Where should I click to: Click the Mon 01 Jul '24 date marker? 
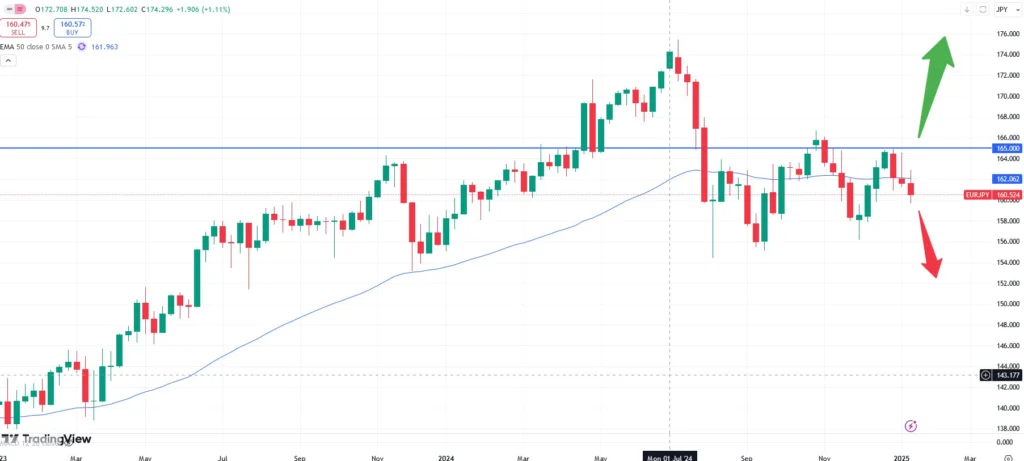click(x=669, y=455)
